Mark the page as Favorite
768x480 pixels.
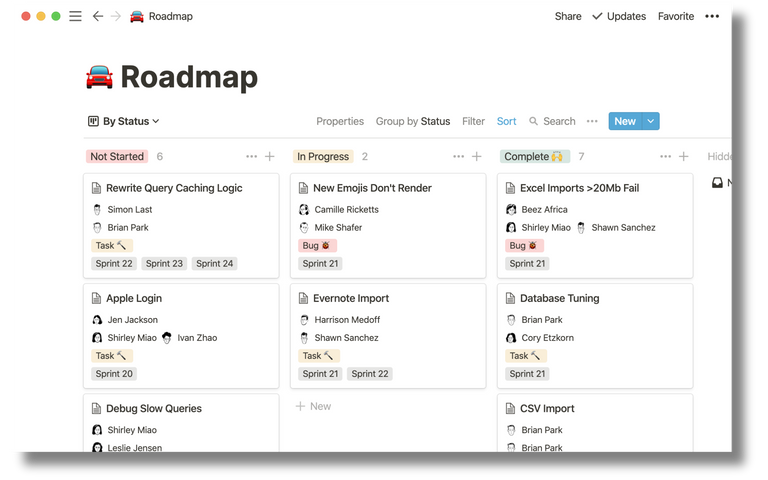click(x=676, y=16)
